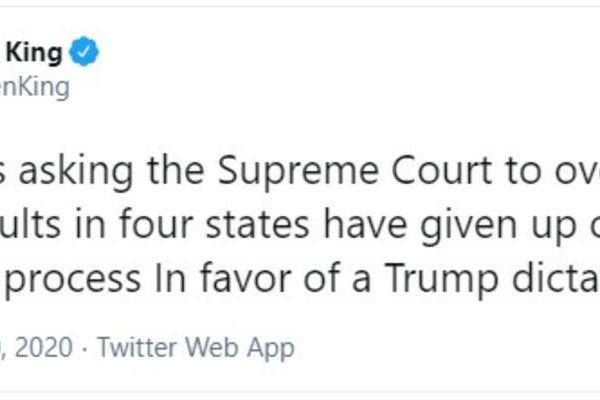Screen dimensions: 600x400
Task: Open the author display name "King"
Action: [x=37, y=53]
